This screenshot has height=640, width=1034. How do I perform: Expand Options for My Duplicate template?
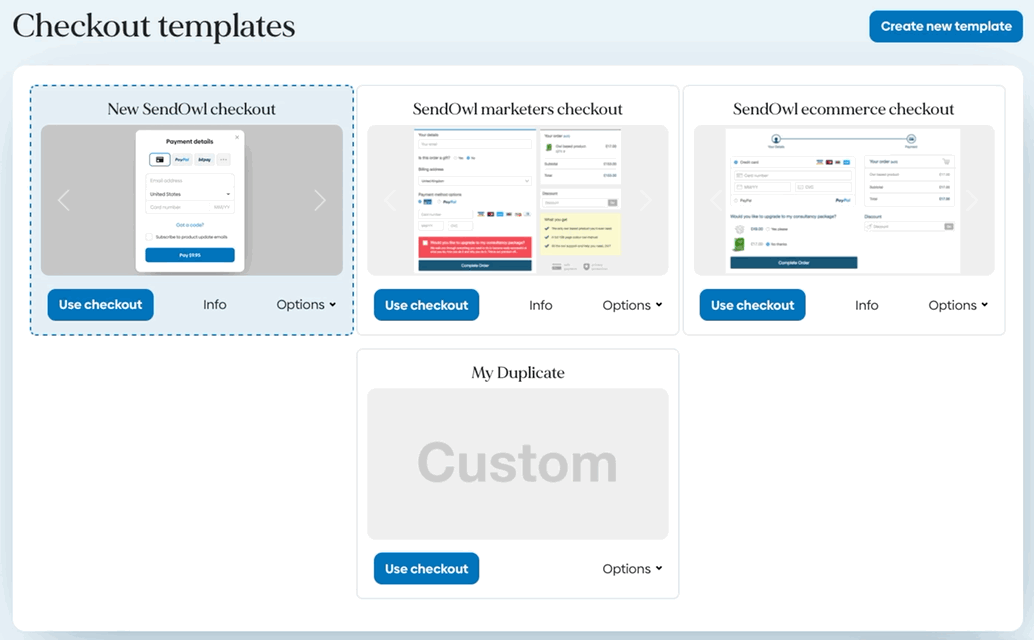tap(632, 568)
